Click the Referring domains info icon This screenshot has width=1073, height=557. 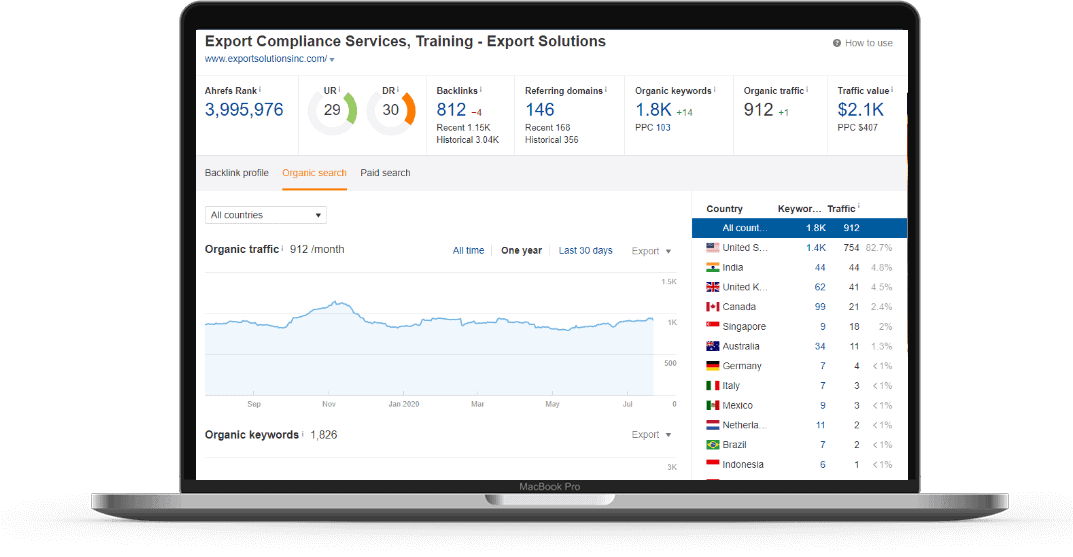pos(606,89)
